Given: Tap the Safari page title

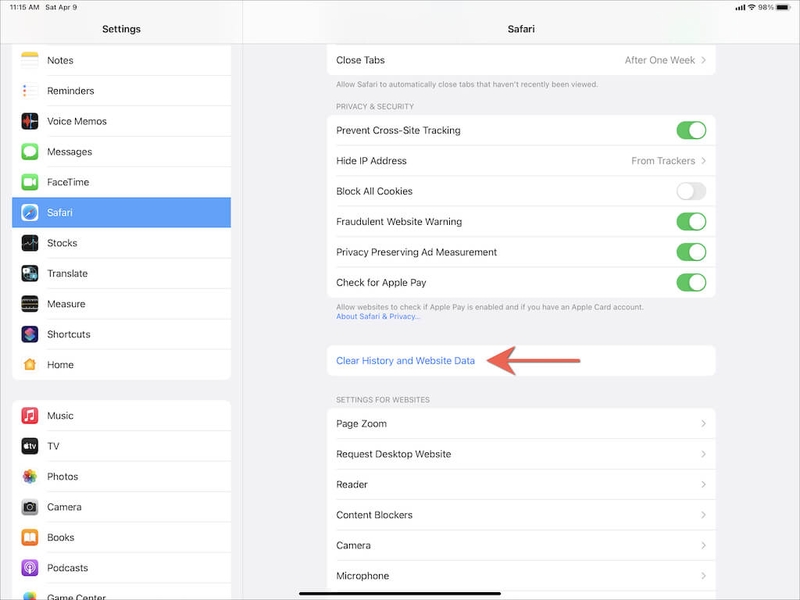Looking at the screenshot, I should click(521, 29).
